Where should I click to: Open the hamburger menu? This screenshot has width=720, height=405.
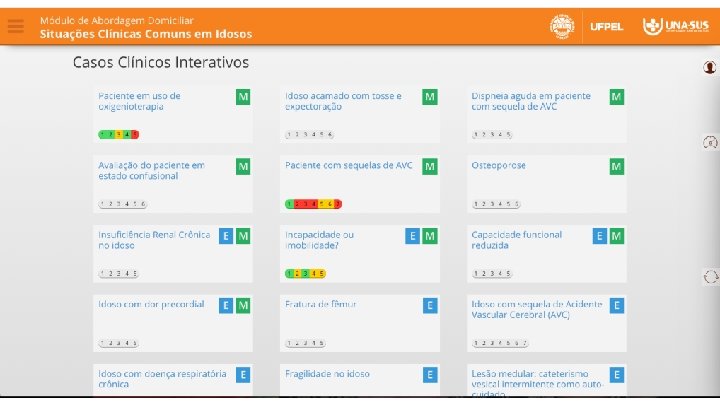tap(15, 26)
